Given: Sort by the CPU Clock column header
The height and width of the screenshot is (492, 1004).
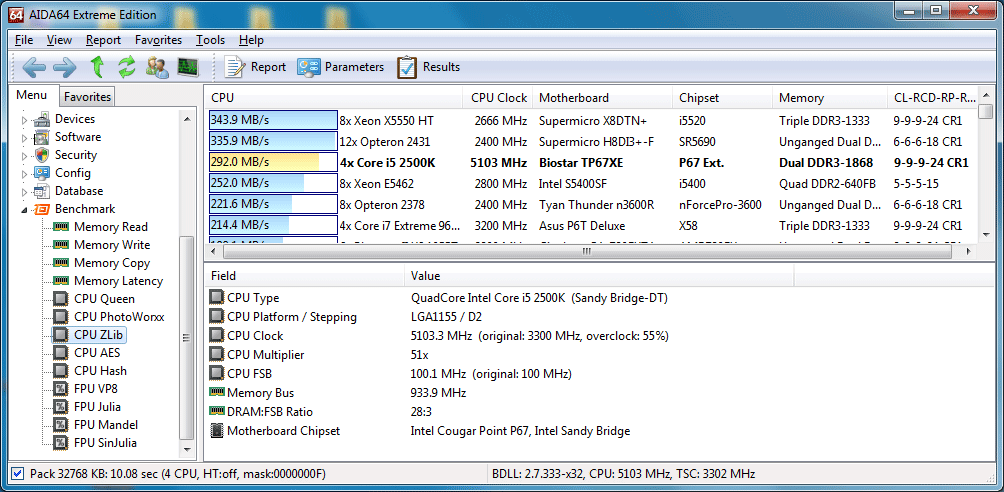Looking at the screenshot, I should click(498, 97).
